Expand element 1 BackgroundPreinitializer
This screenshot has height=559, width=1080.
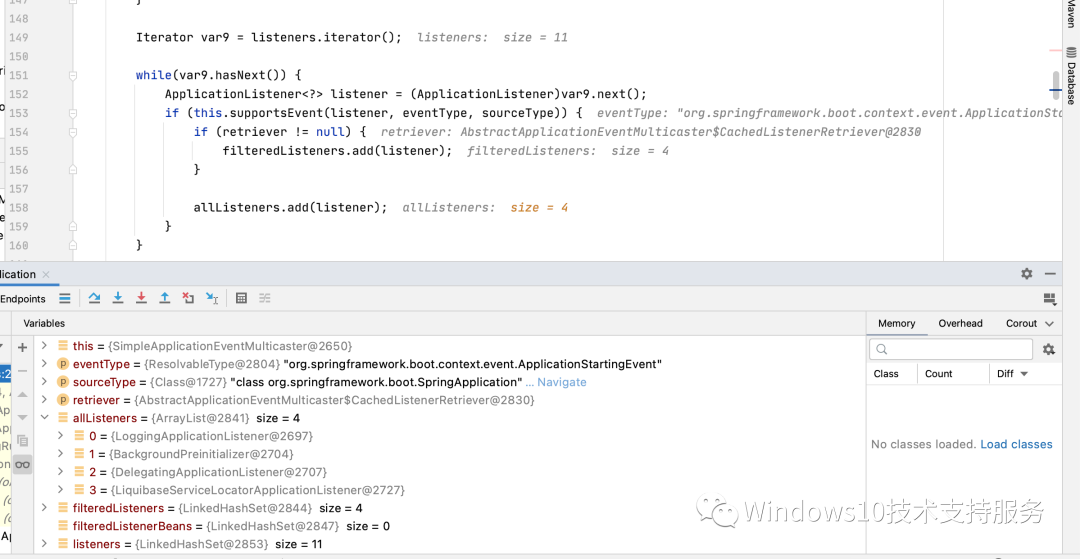(61, 454)
